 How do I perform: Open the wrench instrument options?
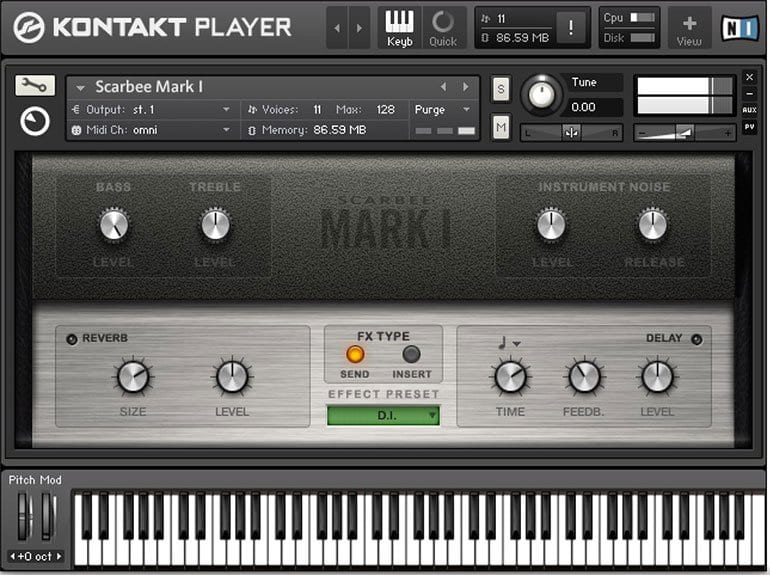tap(35, 85)
